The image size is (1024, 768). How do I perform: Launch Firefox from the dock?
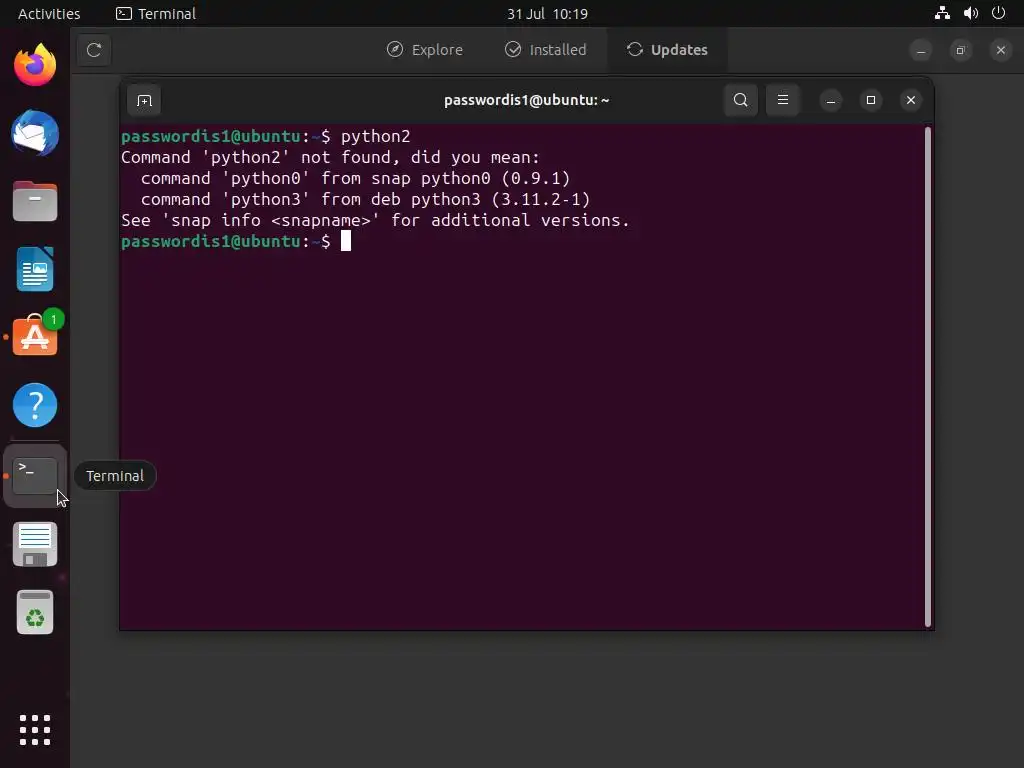[35, 65]
